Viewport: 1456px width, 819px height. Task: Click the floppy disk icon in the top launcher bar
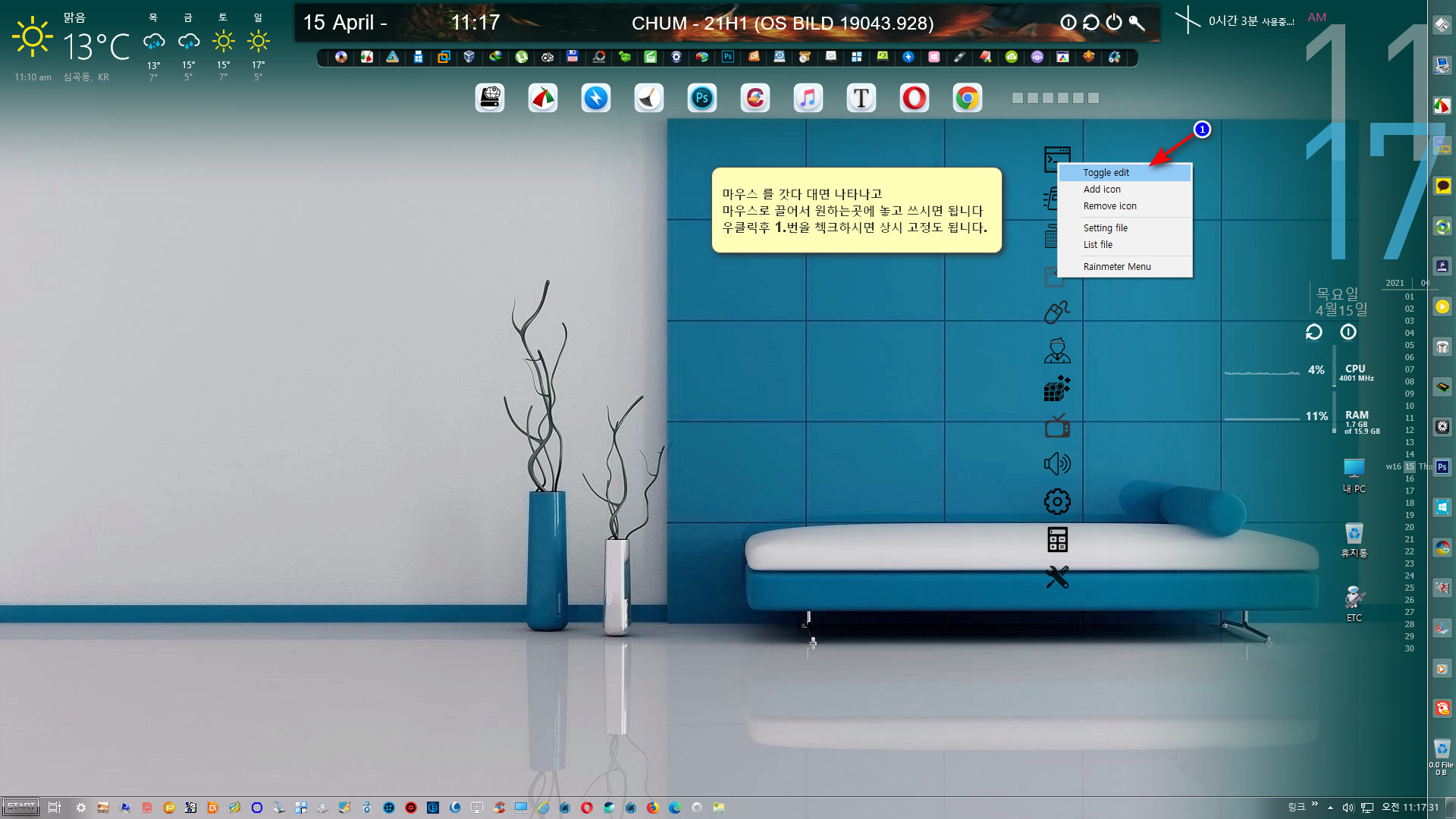pyautogui.click(x=573, y=57)
